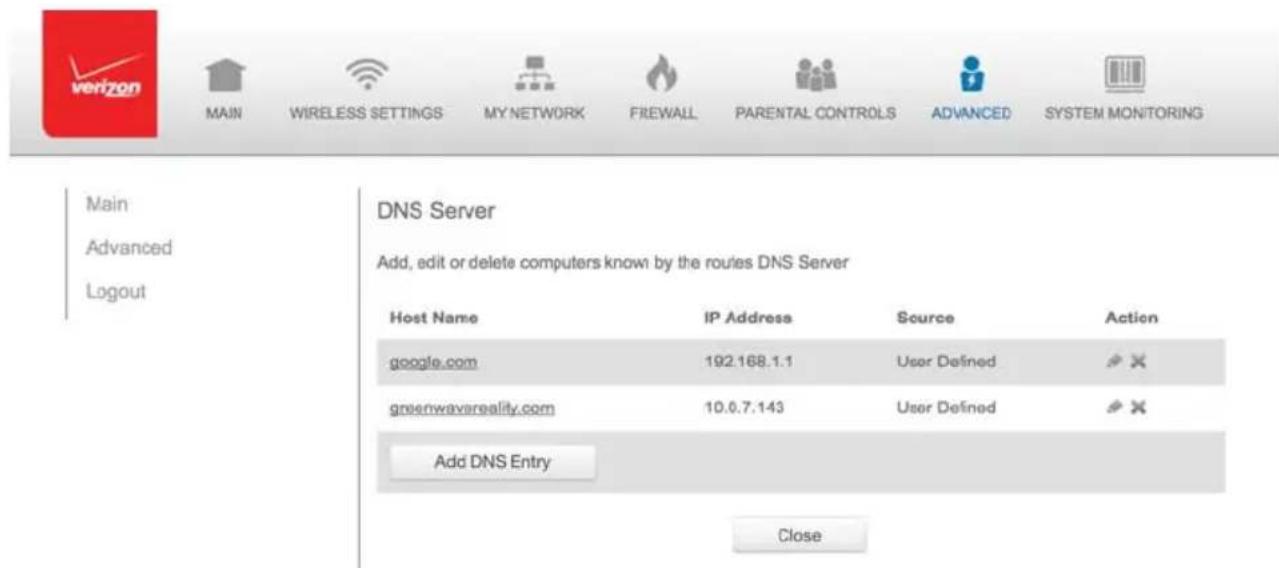Screen dimensions: 1279x568
Task: Click Advanced in the left sidebar
Action: tap(129, 247)
